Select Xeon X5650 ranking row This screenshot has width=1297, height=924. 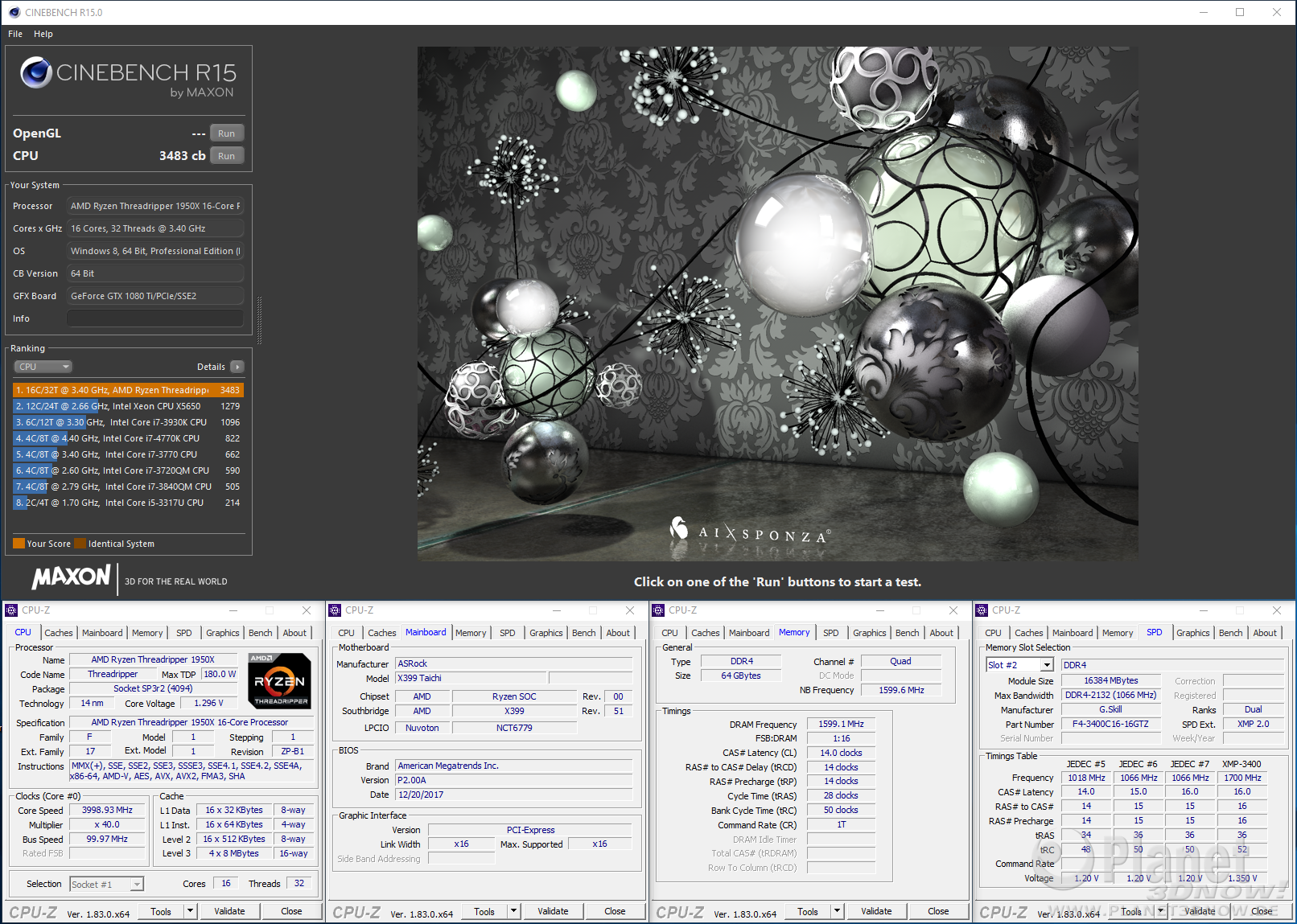(128, 406)
